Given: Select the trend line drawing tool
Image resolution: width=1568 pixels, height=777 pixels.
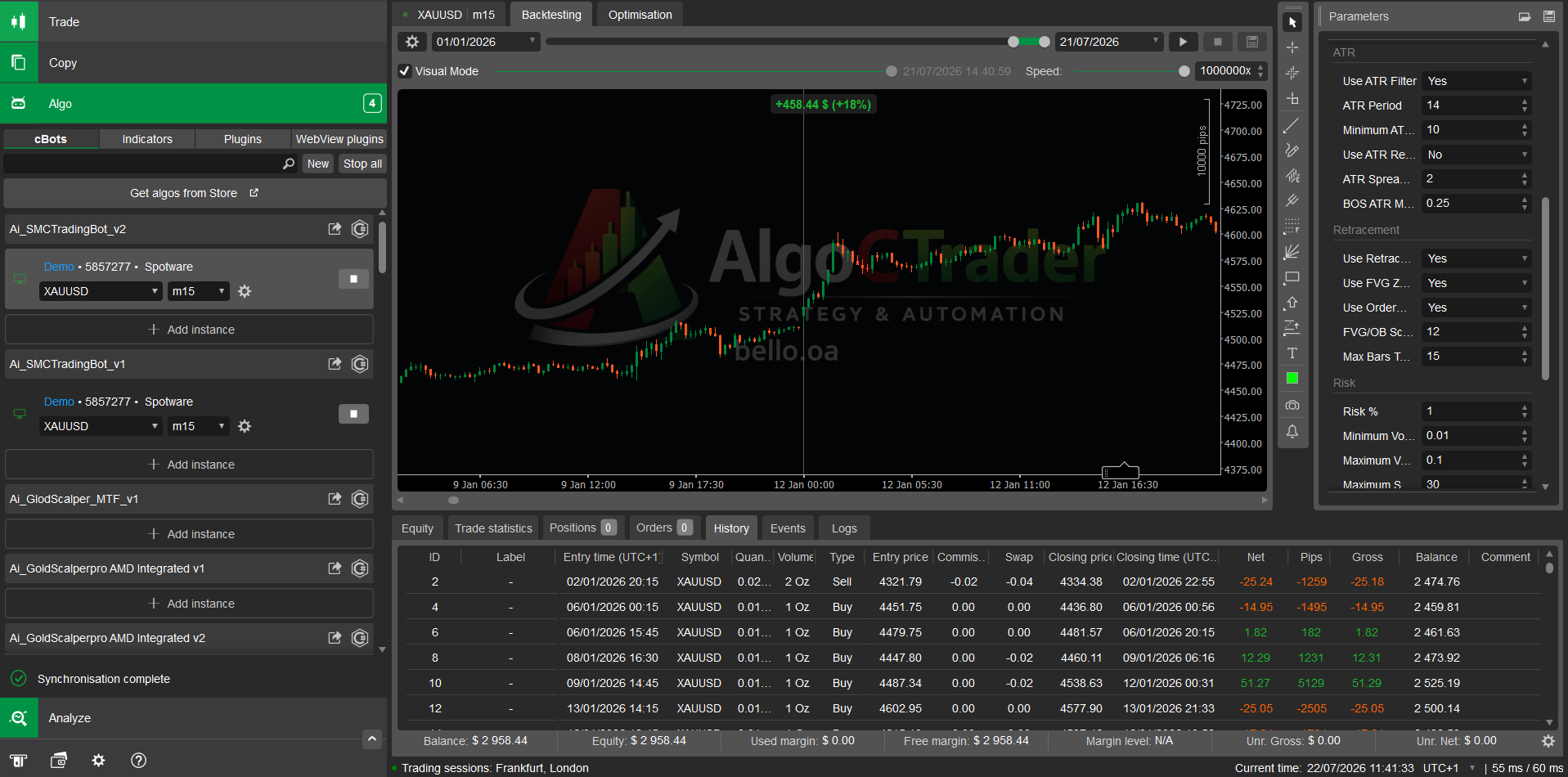Looking at the screenshot, I should [x=1292, y=125].
